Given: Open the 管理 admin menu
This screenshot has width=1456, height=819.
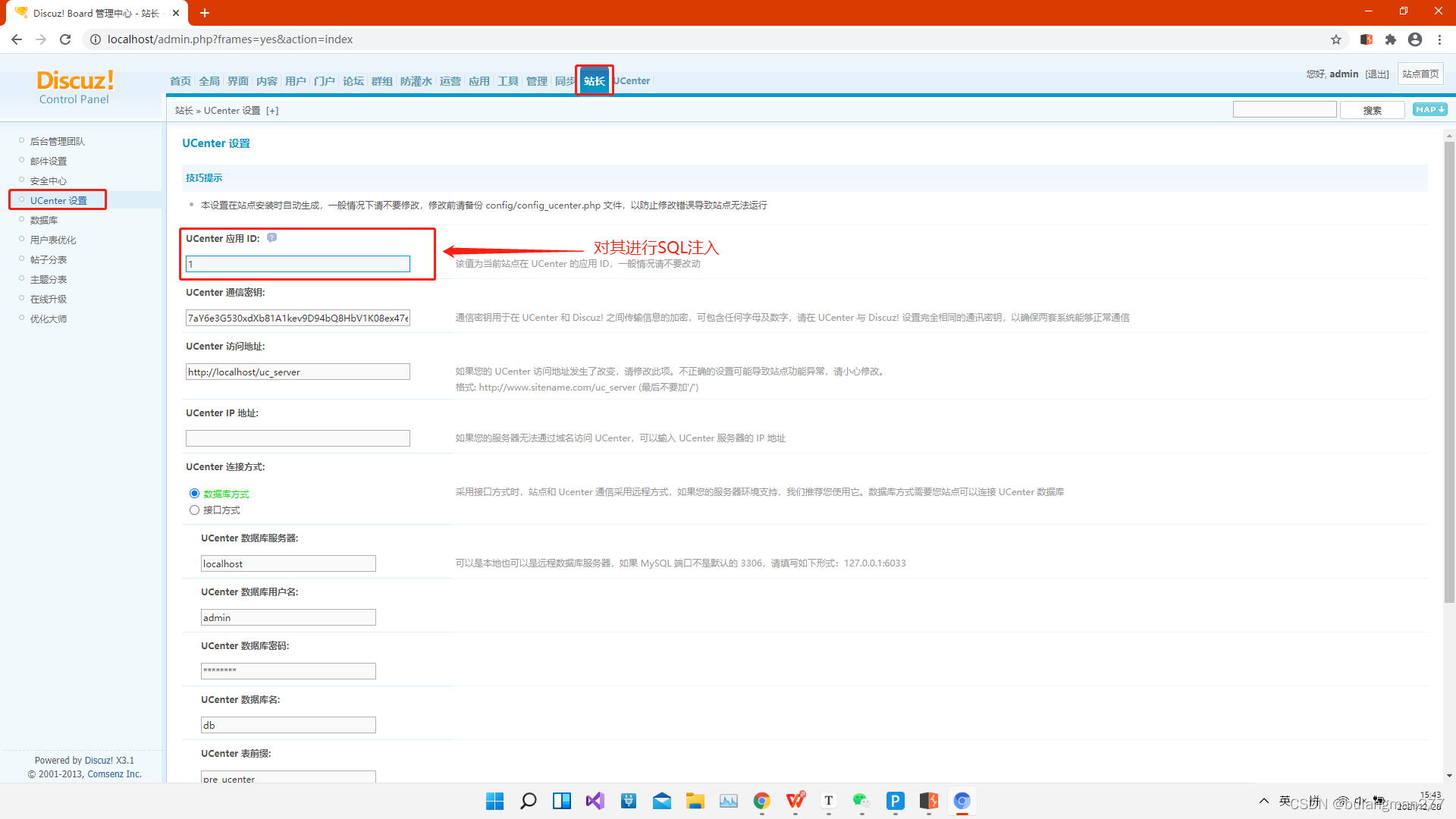Looking at the screenshot, I should tap(537, 81).
